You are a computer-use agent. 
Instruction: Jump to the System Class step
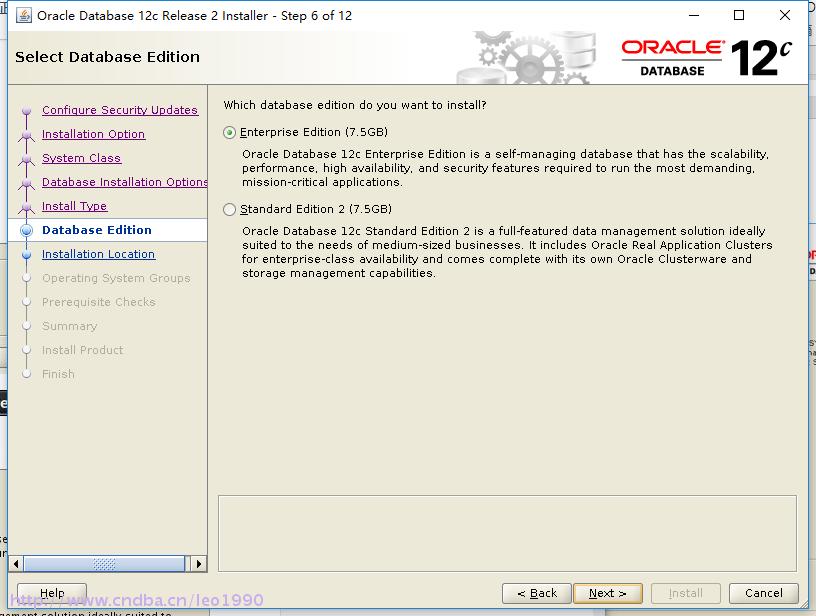pos(81,158)
